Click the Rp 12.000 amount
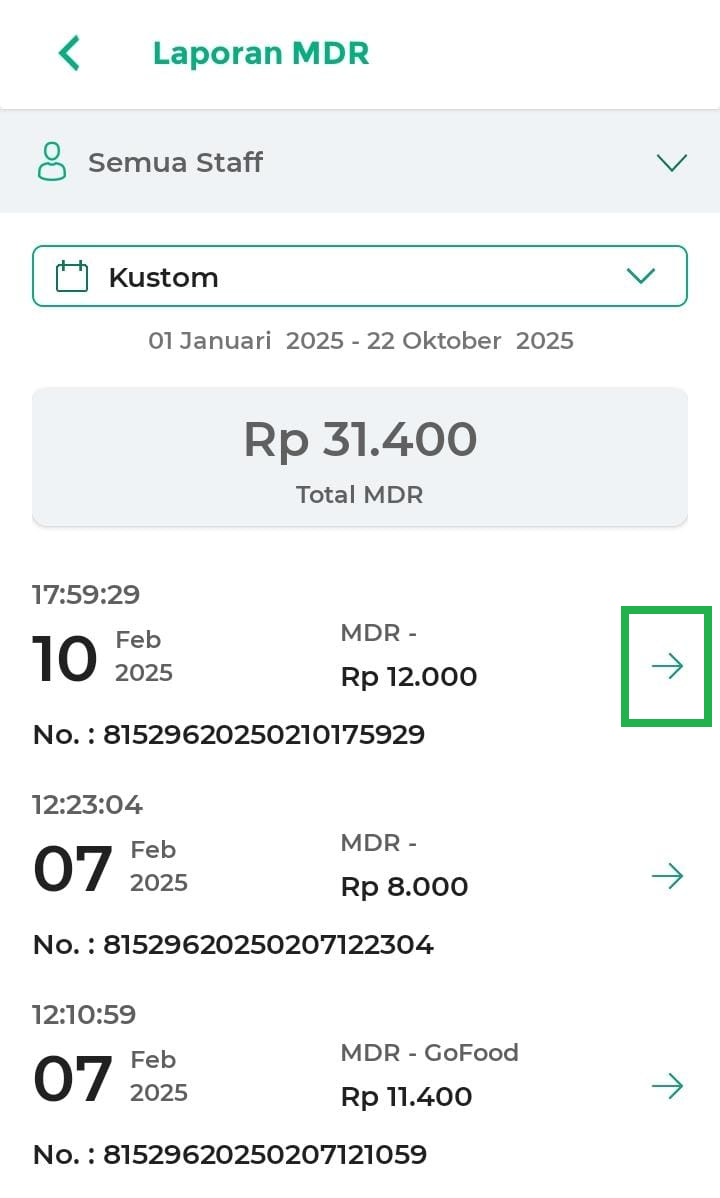This screenshot has height=1198, width=720. pyautogui.click(x=409, y=677)
